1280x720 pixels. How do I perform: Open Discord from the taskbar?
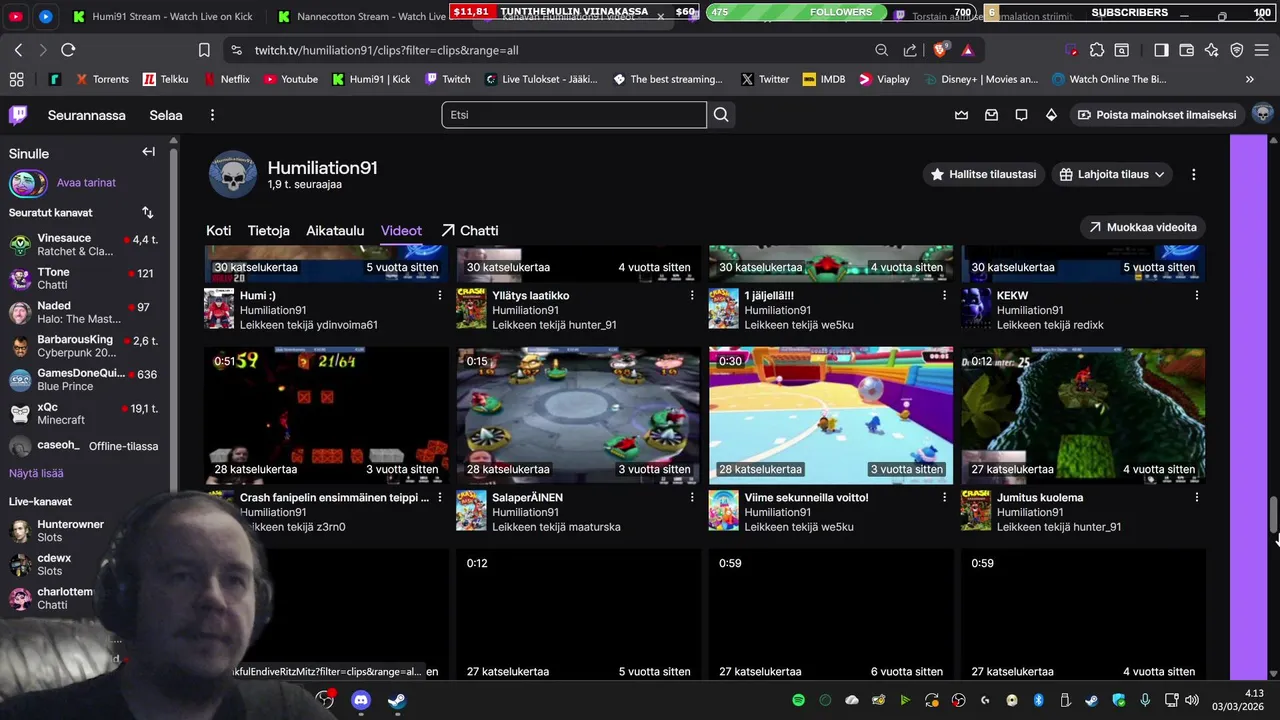pos(361,701)
